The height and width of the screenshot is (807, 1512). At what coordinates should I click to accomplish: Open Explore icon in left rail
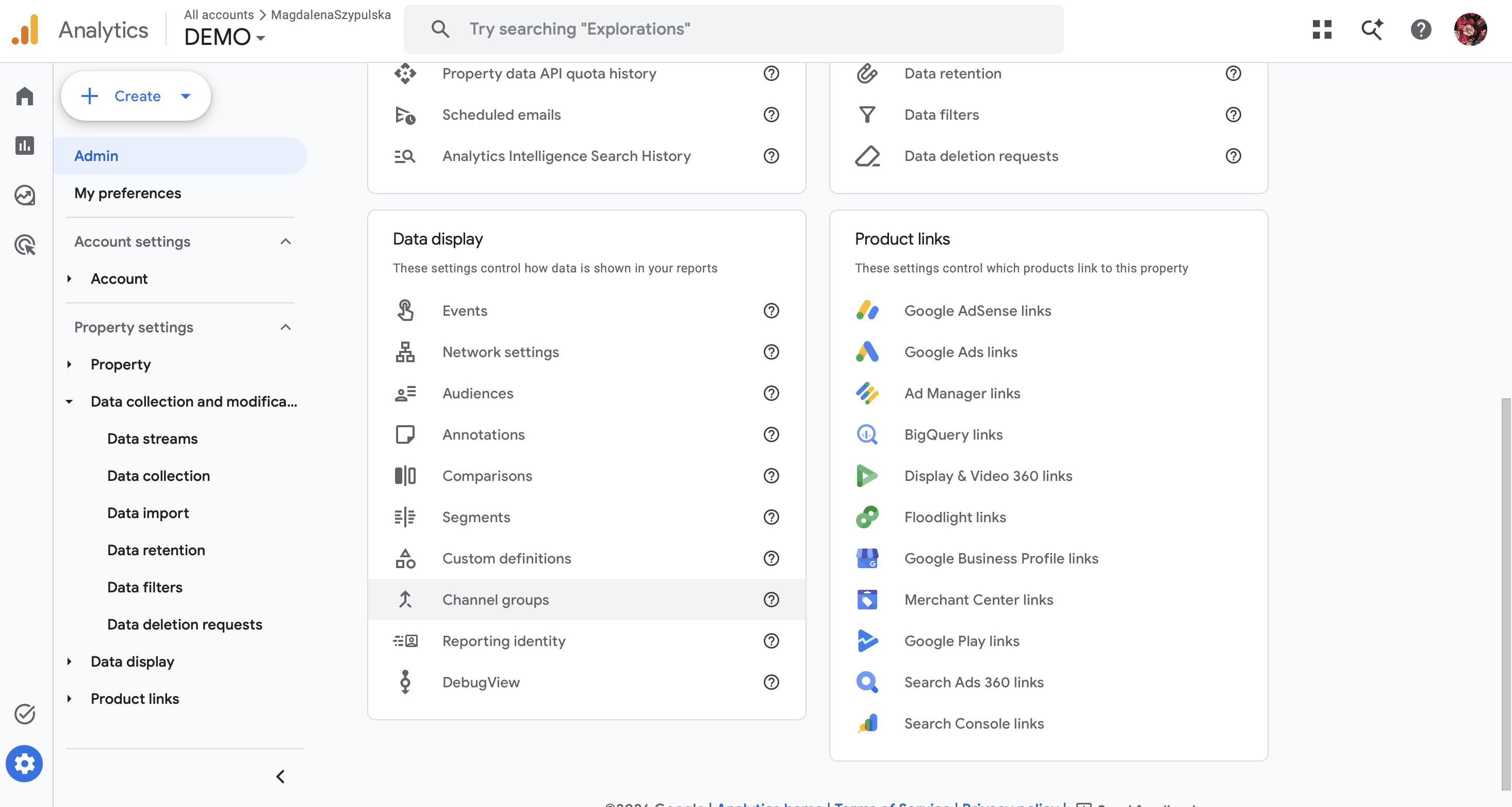point(25,195)
